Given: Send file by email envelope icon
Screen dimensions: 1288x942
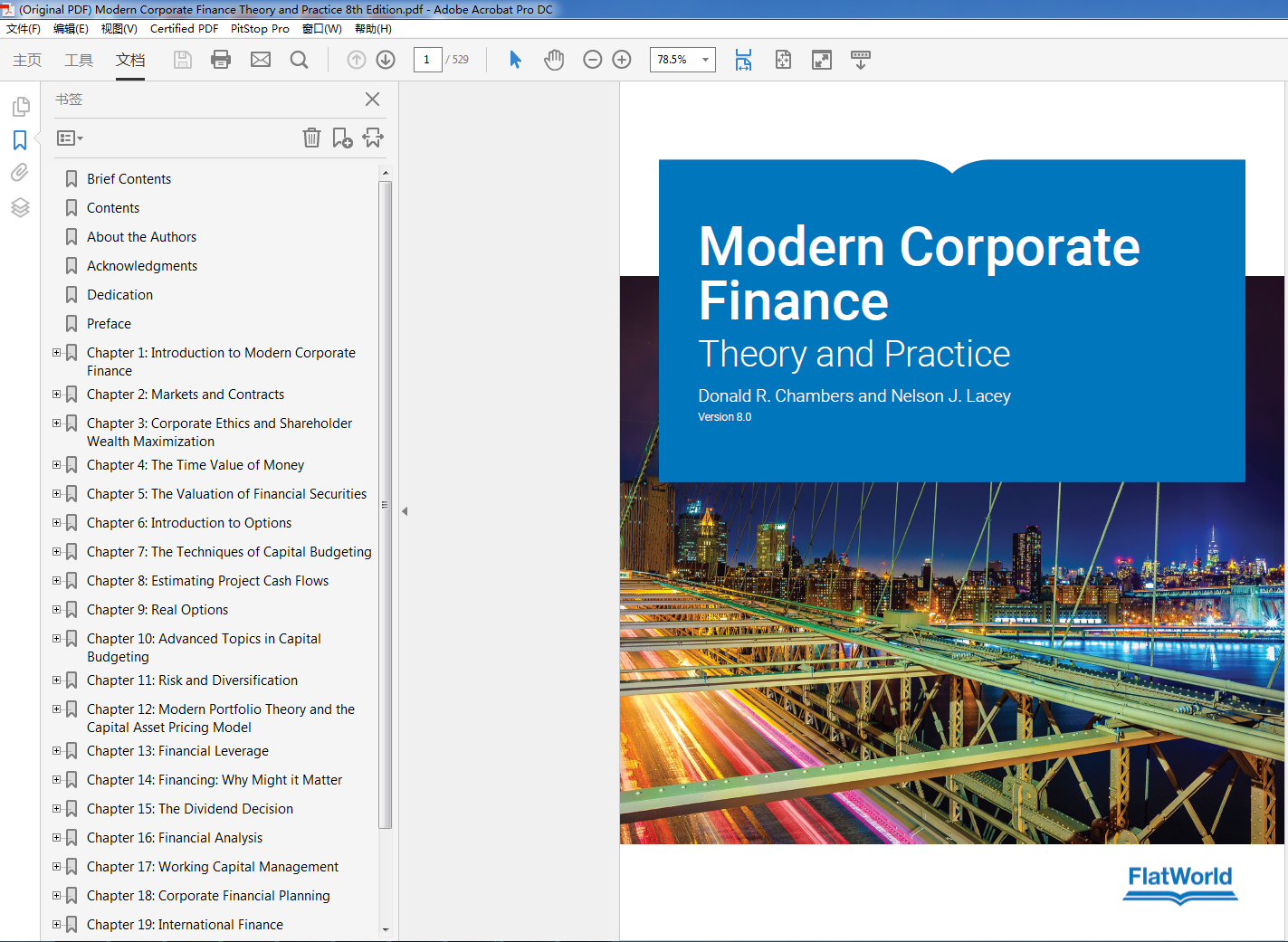Looking at the screenshot, I should click(261, 60).
